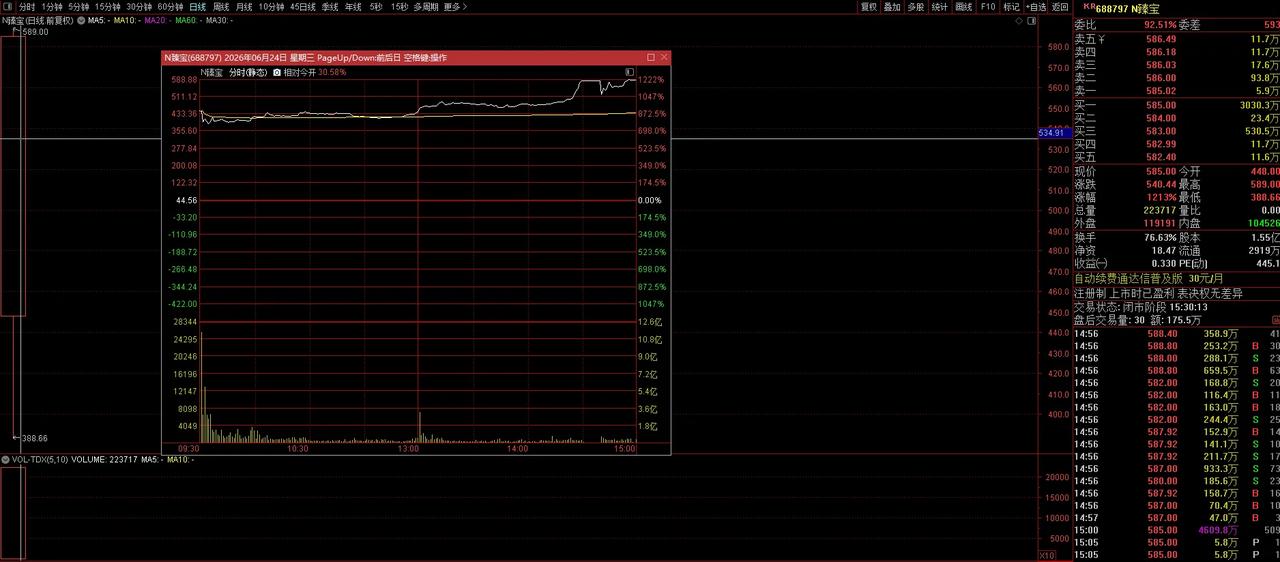
Task: Choose the 60分钟 period
Action: click(x=170, y=6)
